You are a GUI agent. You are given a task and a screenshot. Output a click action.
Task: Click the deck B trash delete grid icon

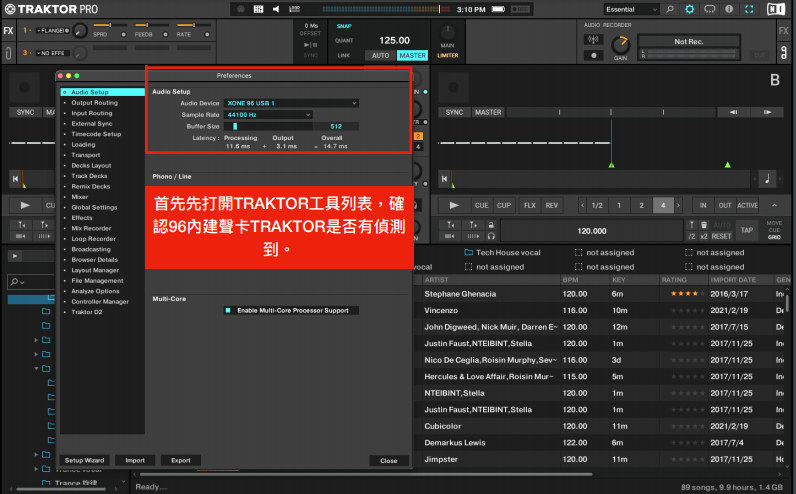coord(704,225)
